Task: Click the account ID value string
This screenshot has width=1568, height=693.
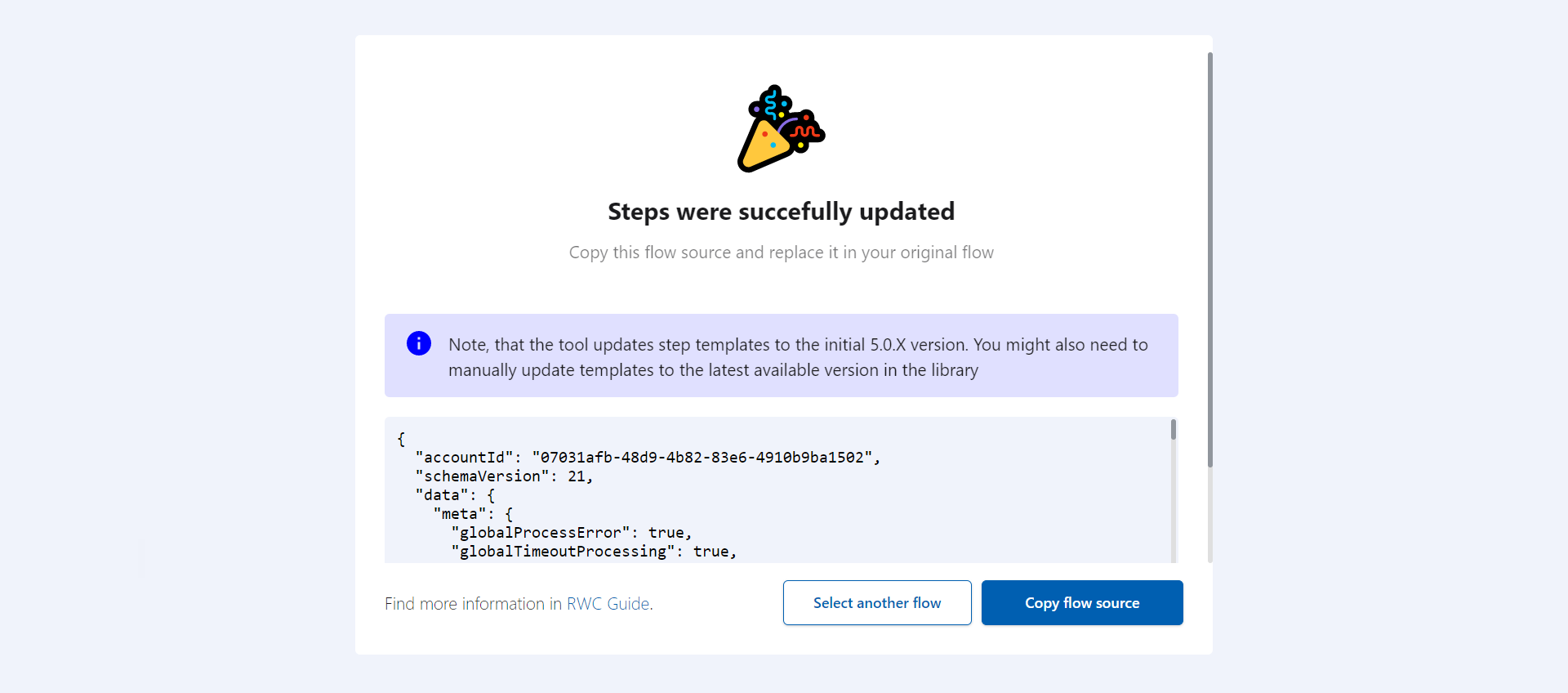Action: [x=702, y=458]
